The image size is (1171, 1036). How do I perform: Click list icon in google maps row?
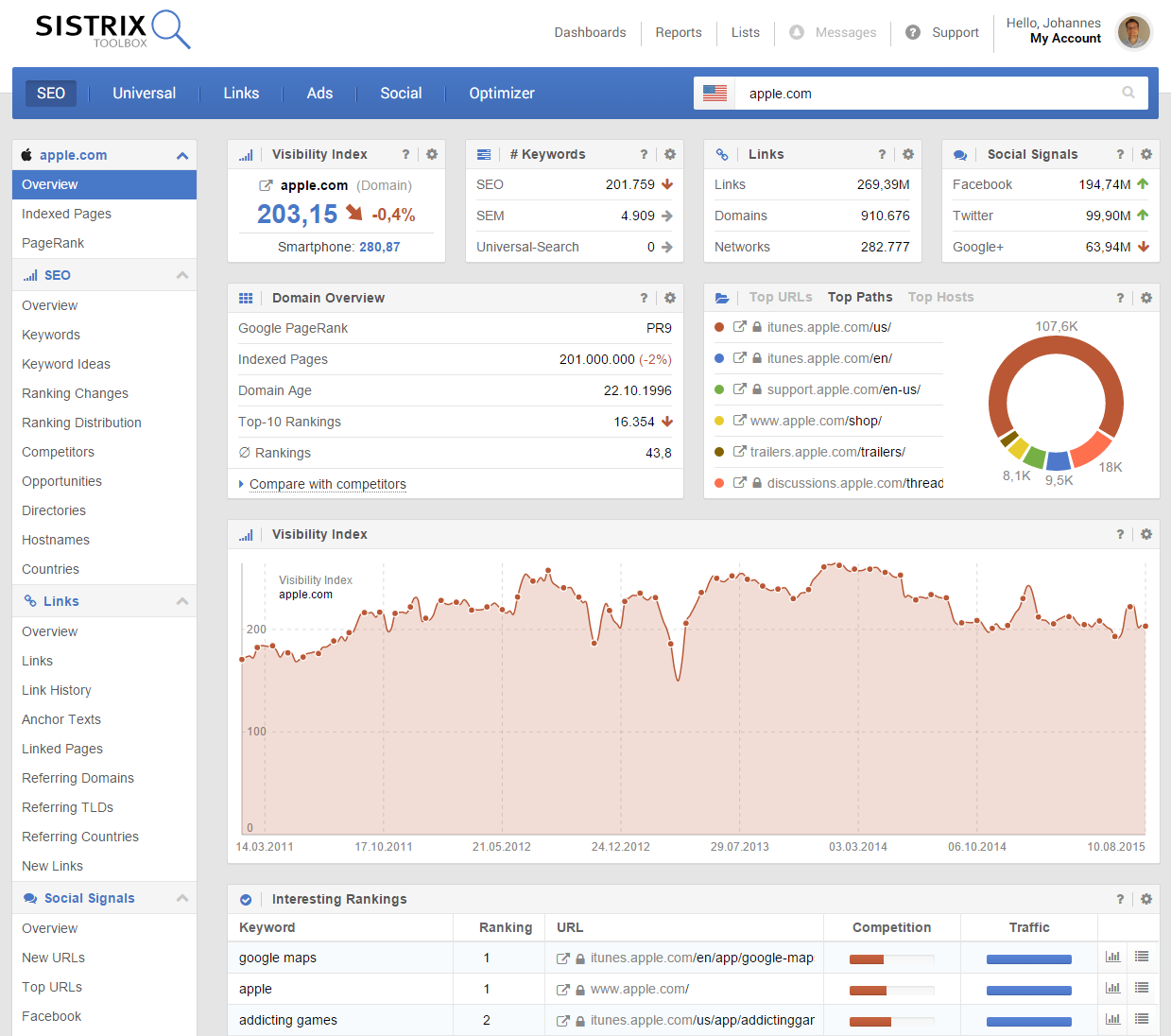[1142, 957]
